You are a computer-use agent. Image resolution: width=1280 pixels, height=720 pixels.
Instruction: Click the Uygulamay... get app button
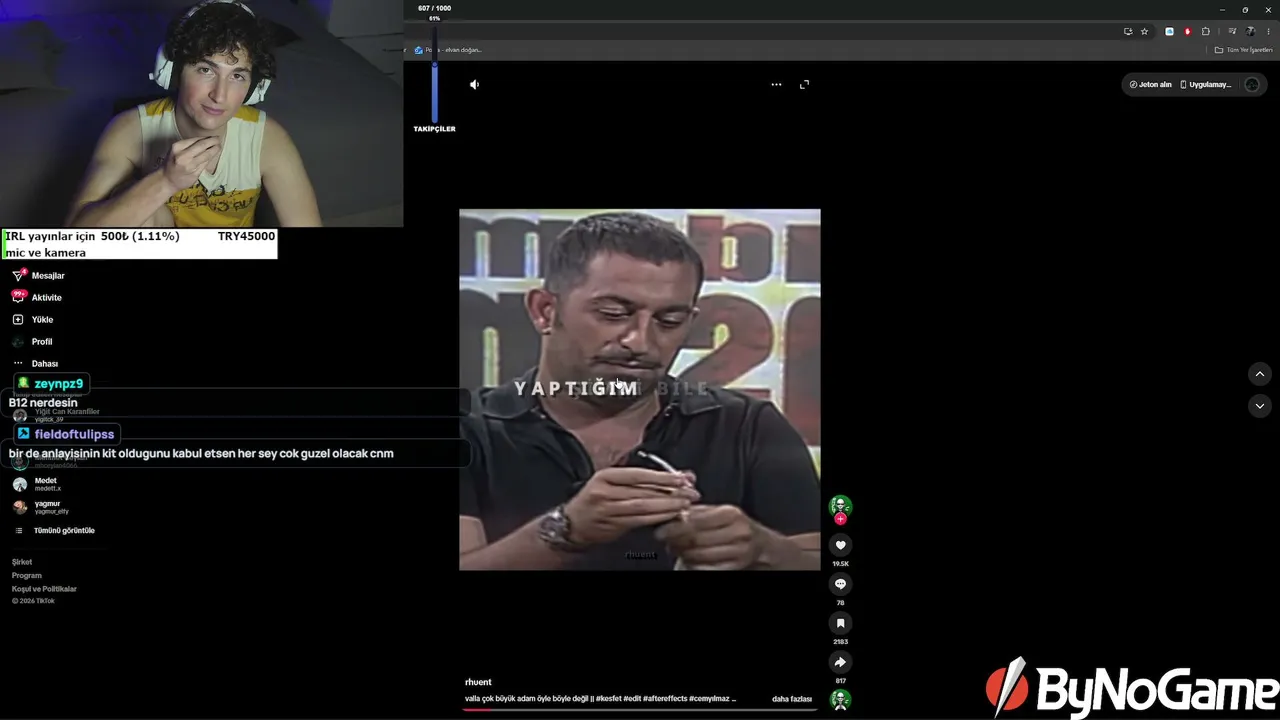1206,85
